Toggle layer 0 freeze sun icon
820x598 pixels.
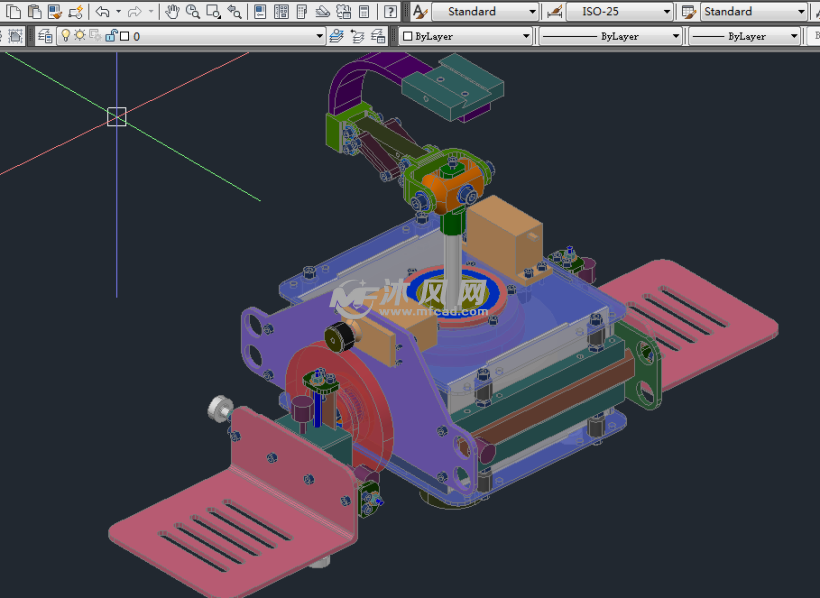pos(79,36)
